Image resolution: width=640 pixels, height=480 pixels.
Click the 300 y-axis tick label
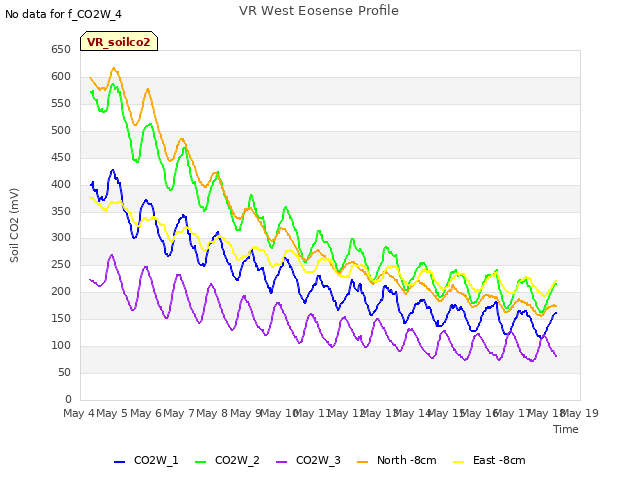coord(61,238)
